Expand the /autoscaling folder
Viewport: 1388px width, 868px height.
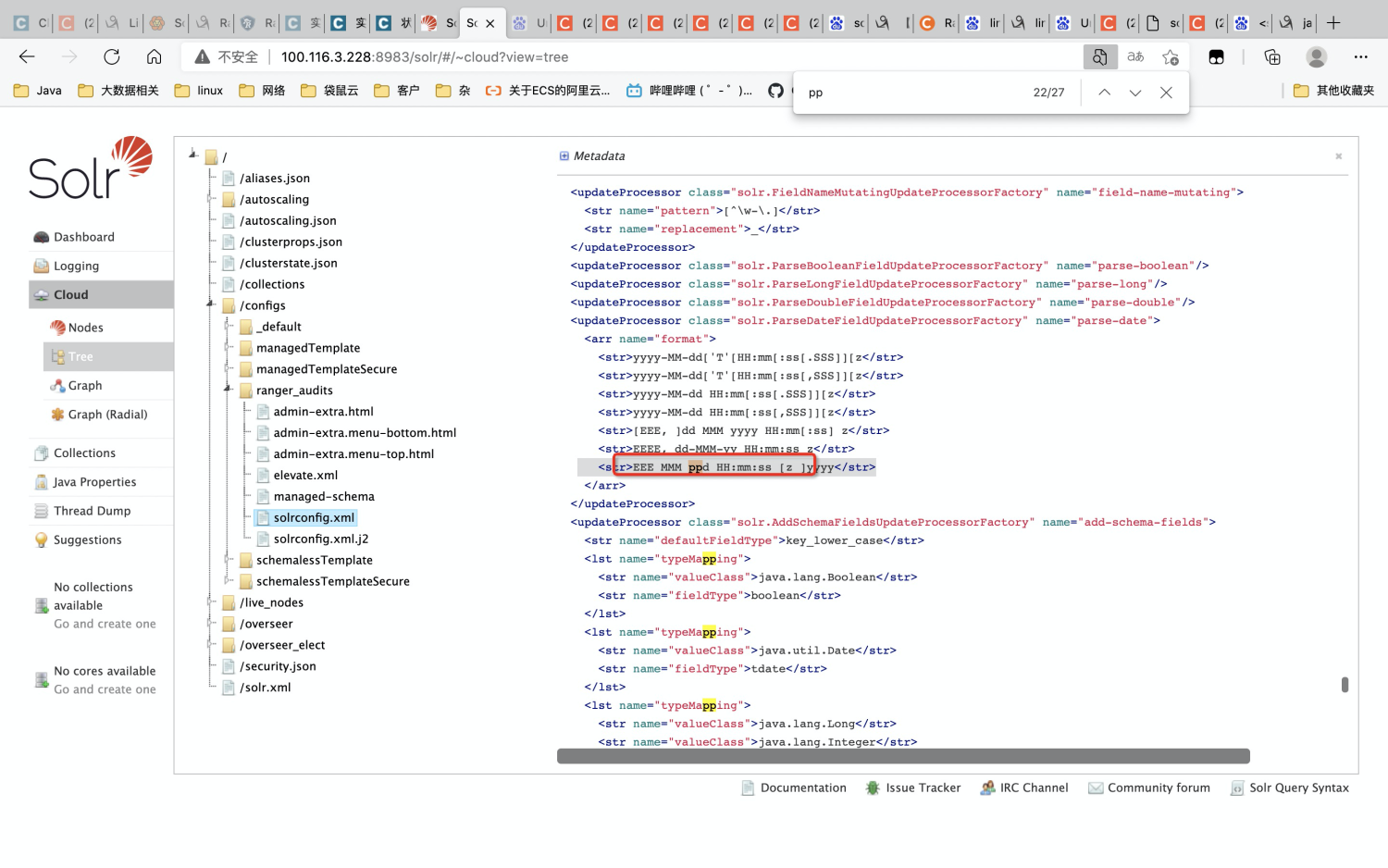(211, 199)
